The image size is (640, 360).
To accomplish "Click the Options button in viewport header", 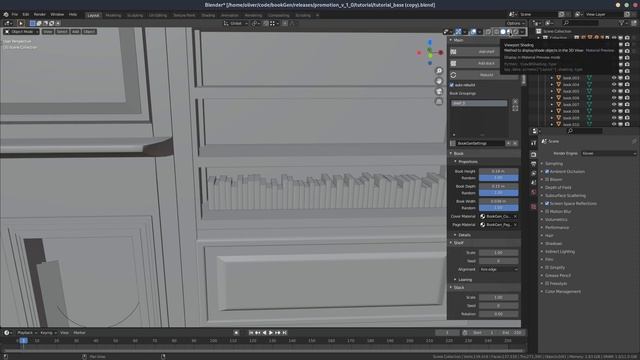I will (516, 23).
